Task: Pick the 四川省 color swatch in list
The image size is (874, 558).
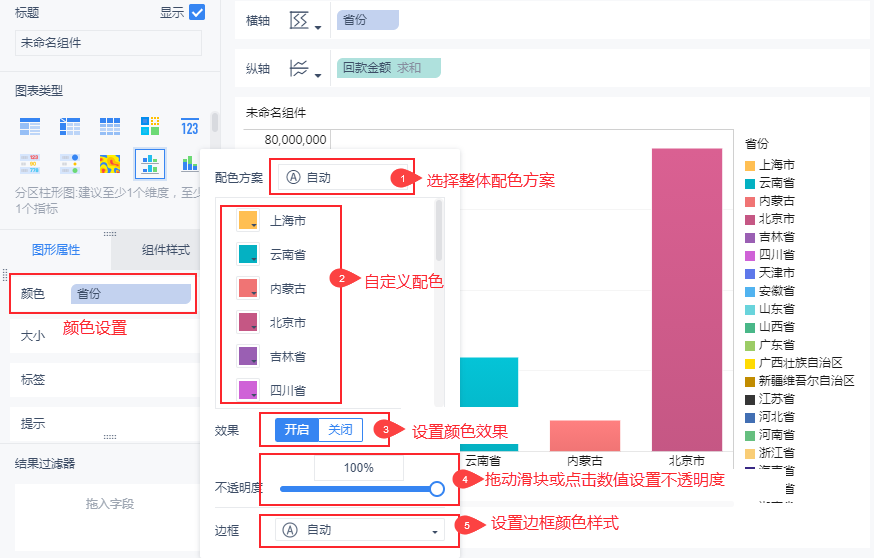Action: coord(248,390)
